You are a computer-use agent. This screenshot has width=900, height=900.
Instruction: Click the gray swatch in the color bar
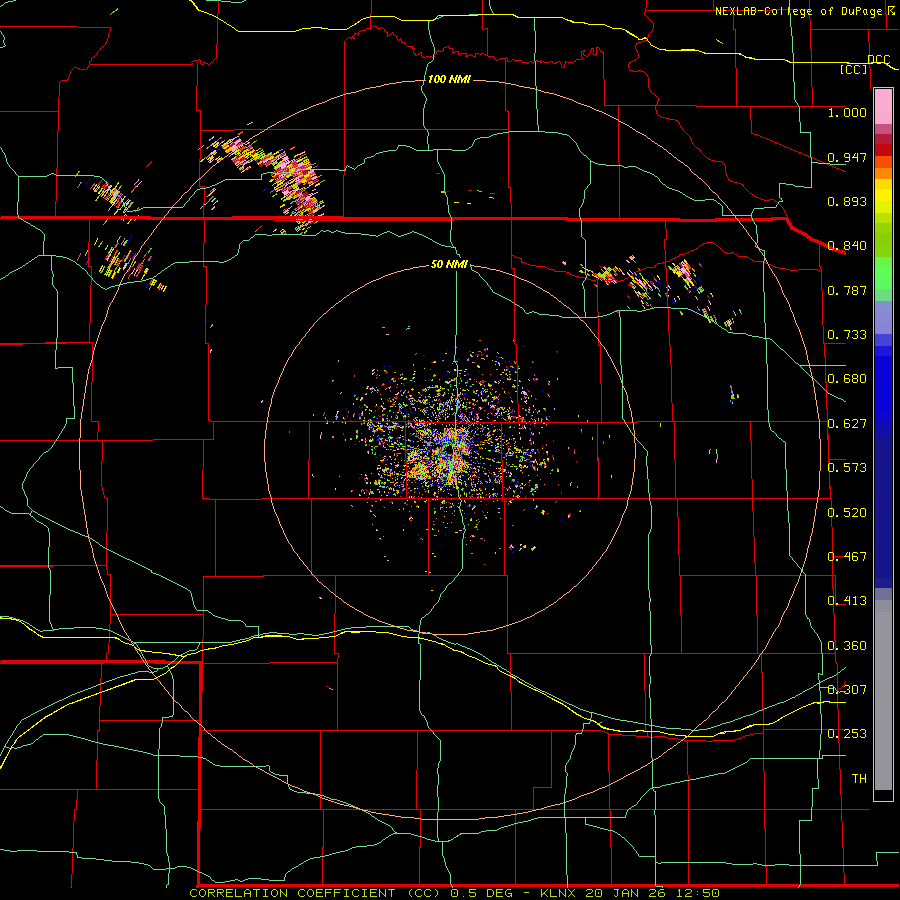[883, 695]
